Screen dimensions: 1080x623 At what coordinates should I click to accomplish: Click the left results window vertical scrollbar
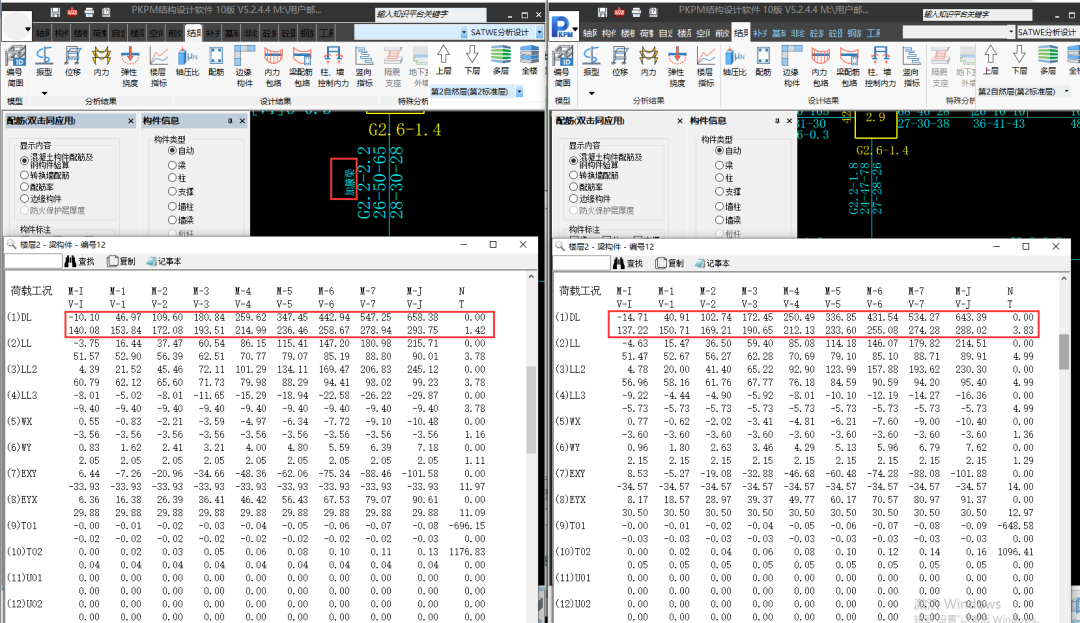[531, 410]
